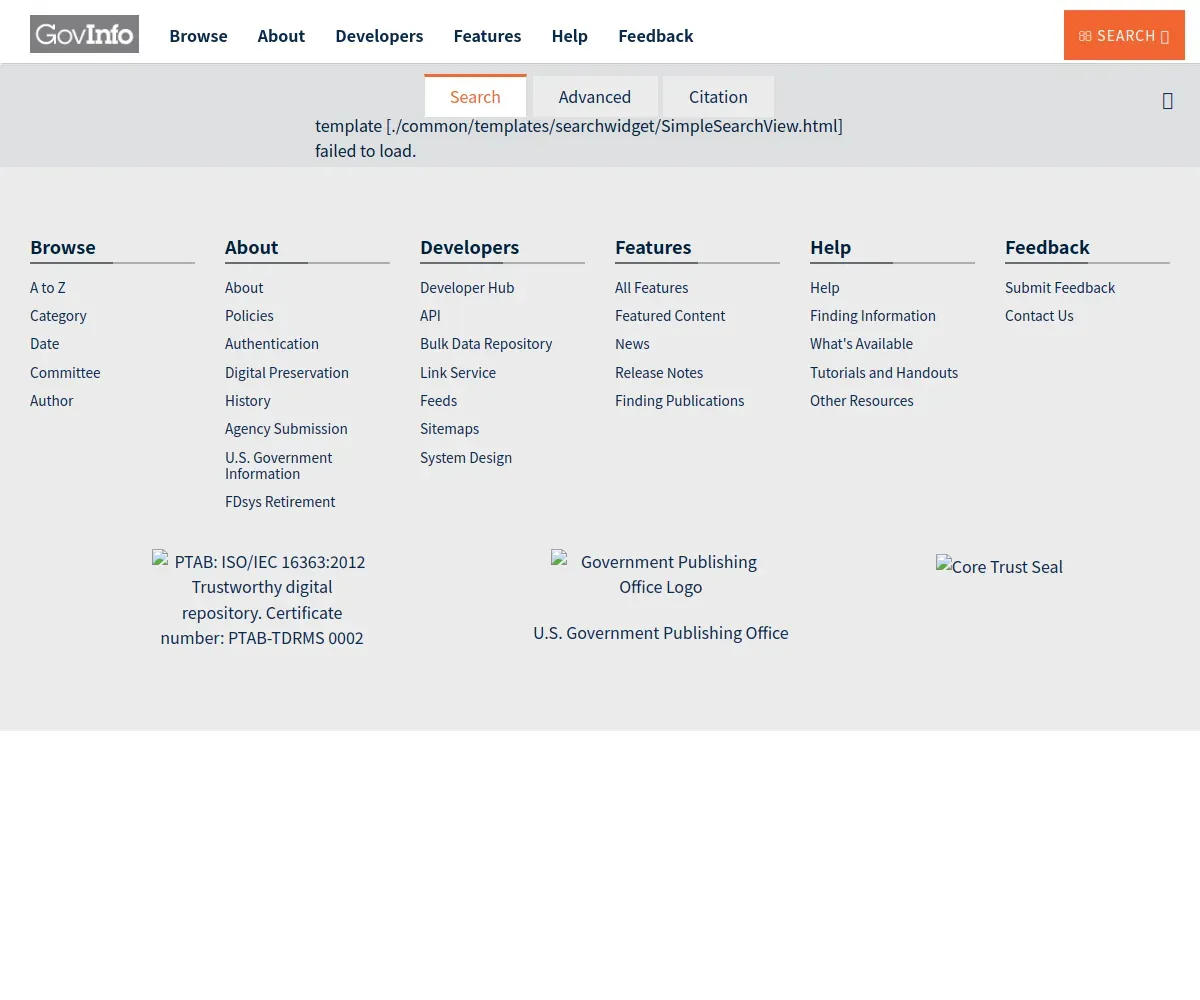Open Link Service link
The image size is (1200, 1000).
click(x=458, y=373)
